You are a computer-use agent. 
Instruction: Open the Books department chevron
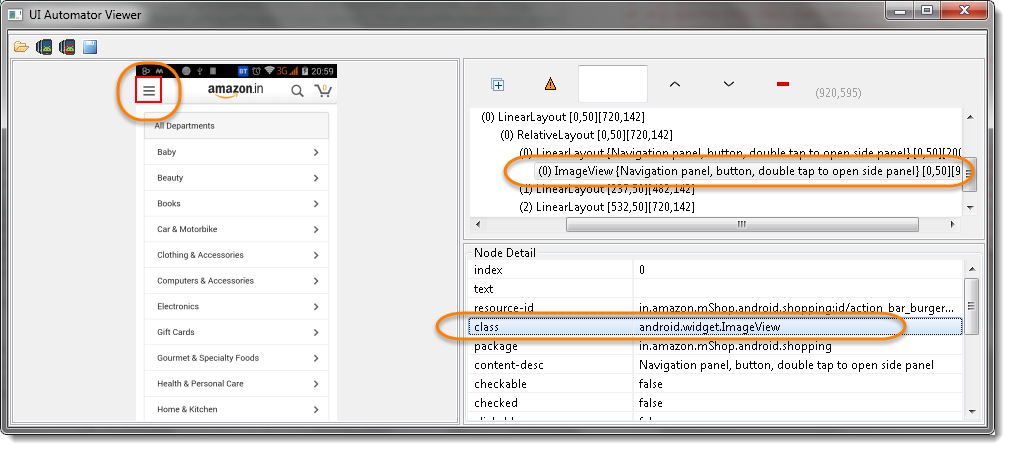(x=316, y=204)
